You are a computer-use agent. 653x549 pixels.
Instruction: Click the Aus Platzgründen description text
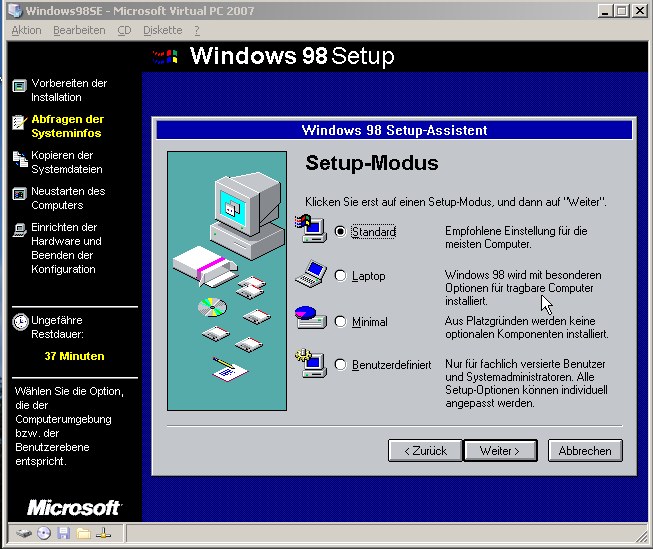(x=526, y=327)
